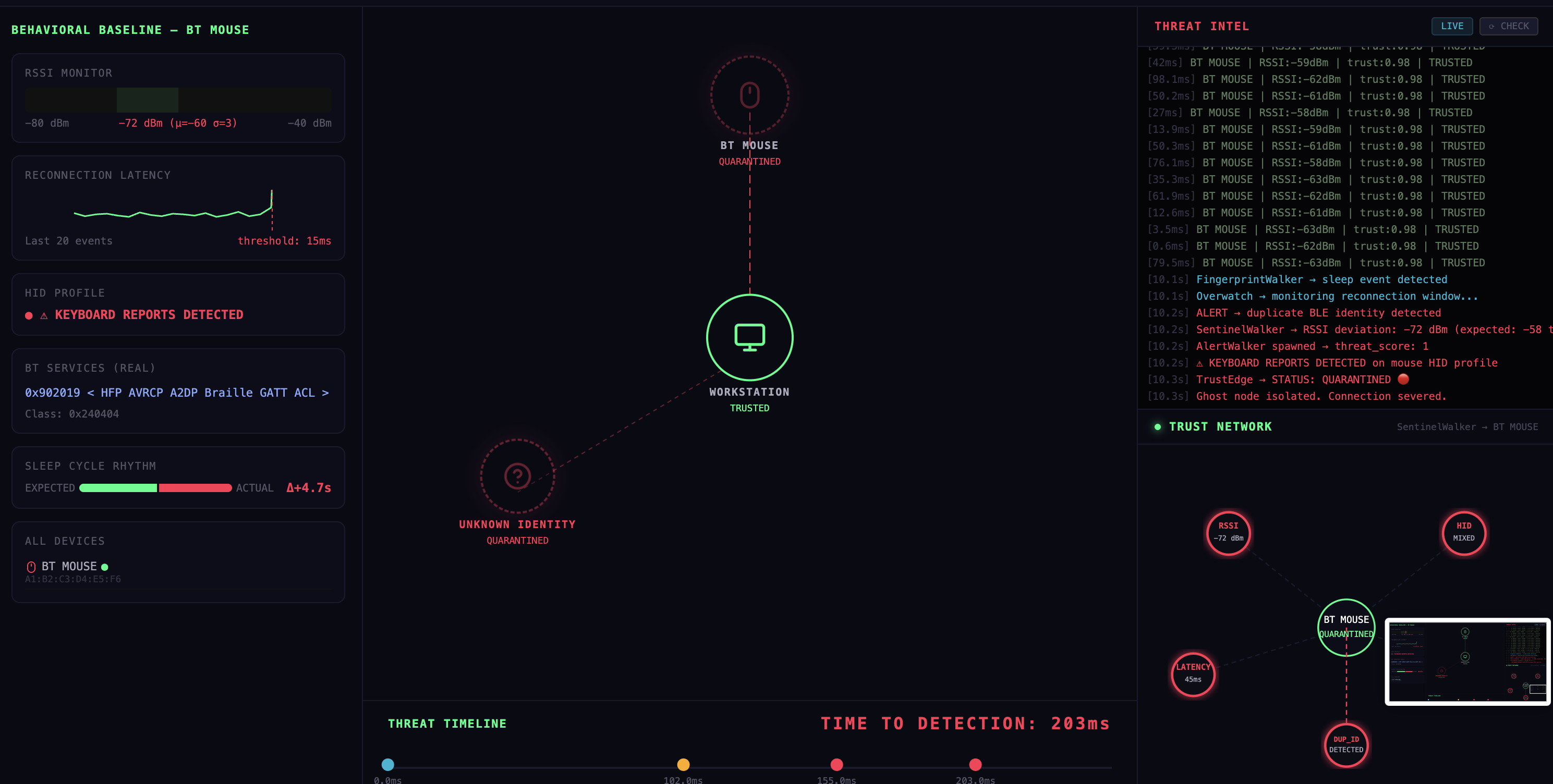Click the DUP_ID DETECTED node

tap(1345, 745)
